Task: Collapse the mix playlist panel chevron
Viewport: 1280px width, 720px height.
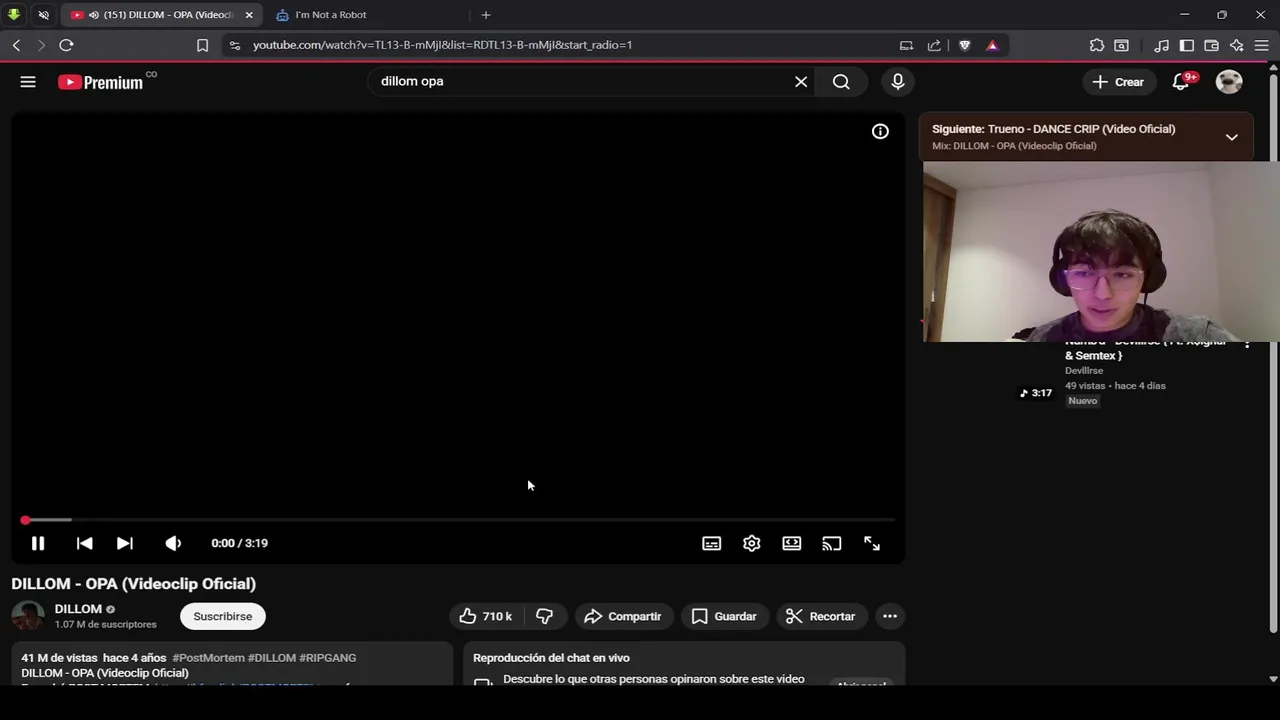Action: pos(1232,137)
